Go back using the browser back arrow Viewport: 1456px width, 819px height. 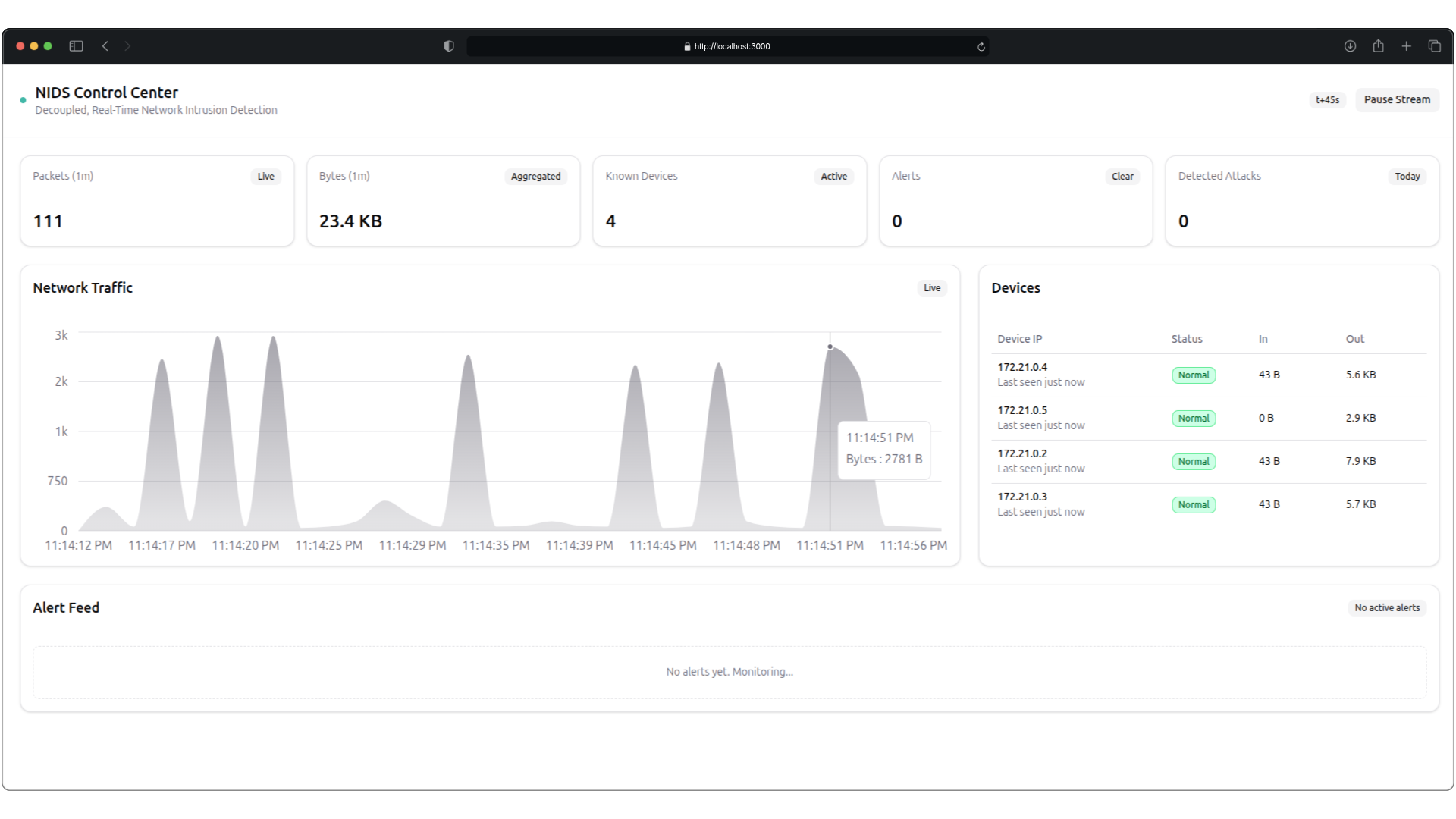click(x=105, y=46)
